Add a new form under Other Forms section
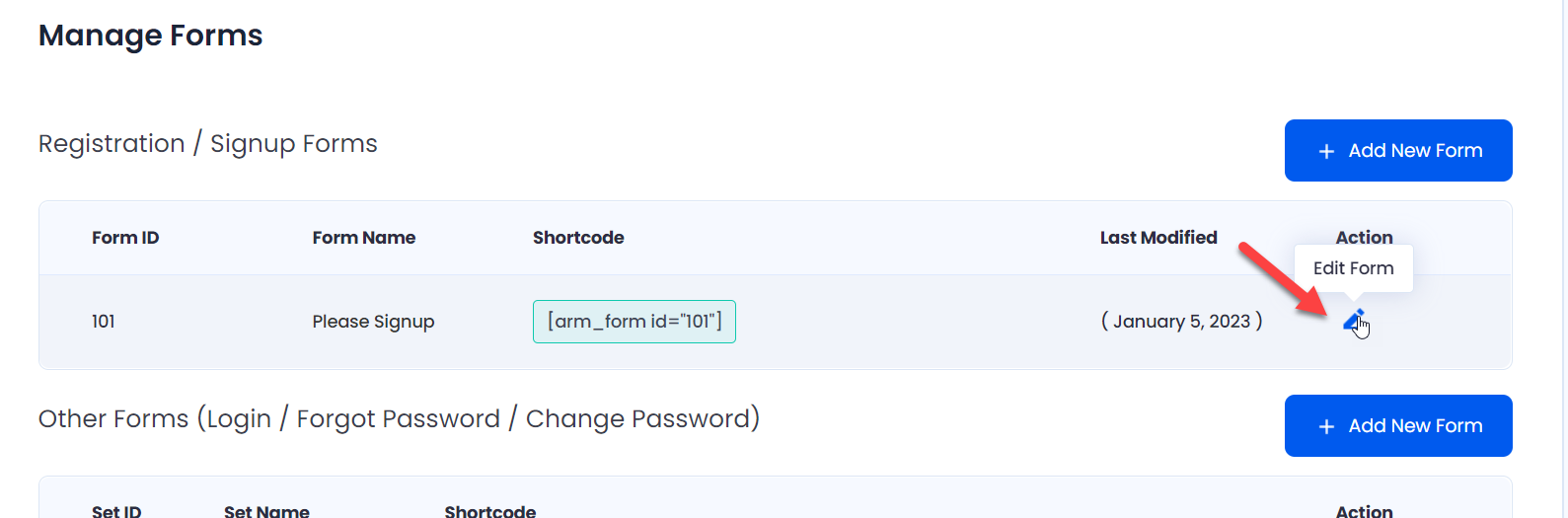Image resolution: width=1568 pixels, height=518 pixels. click(1398, 425)
